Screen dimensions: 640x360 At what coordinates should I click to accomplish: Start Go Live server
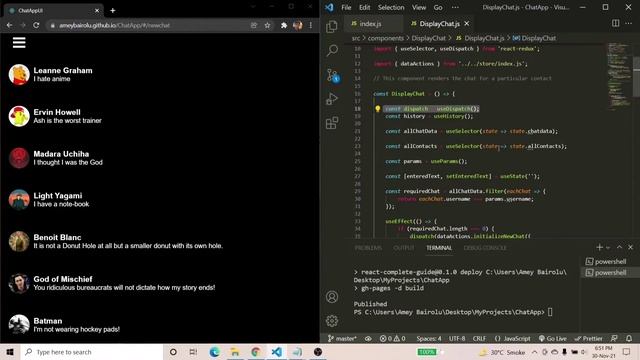552,338
